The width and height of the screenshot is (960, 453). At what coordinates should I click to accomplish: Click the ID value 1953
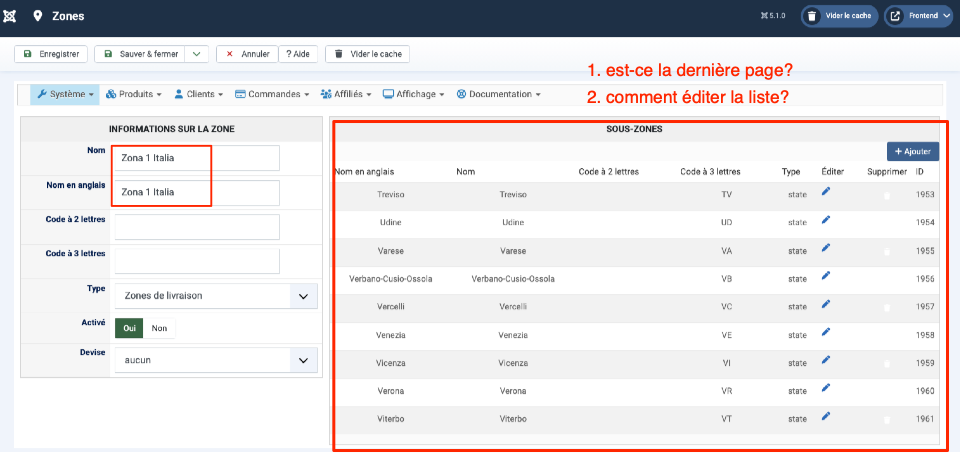(x=925, y=195)
